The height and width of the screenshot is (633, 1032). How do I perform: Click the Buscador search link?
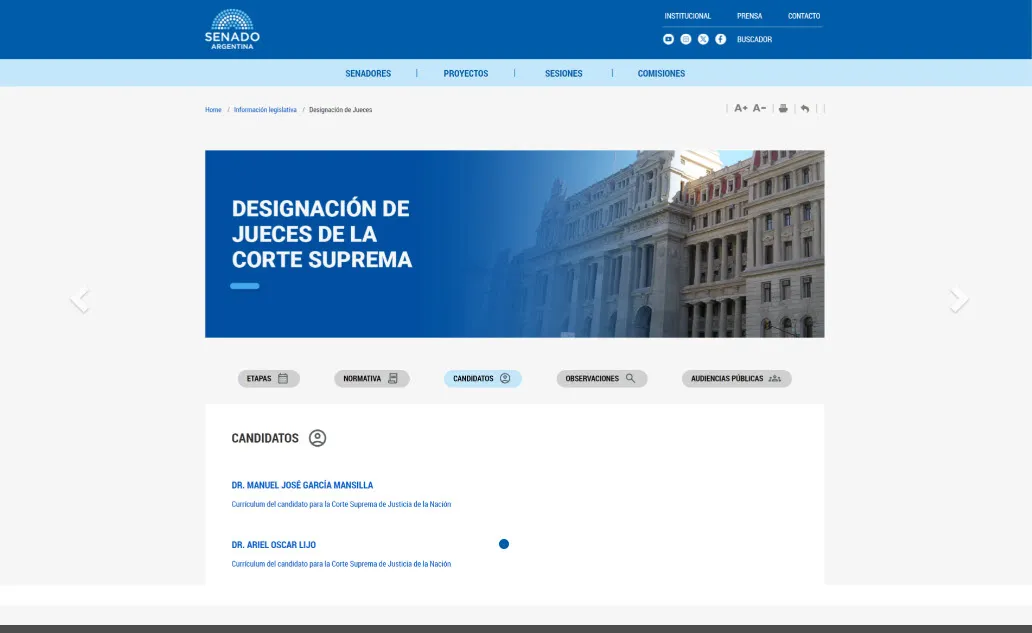click(754, 39)
